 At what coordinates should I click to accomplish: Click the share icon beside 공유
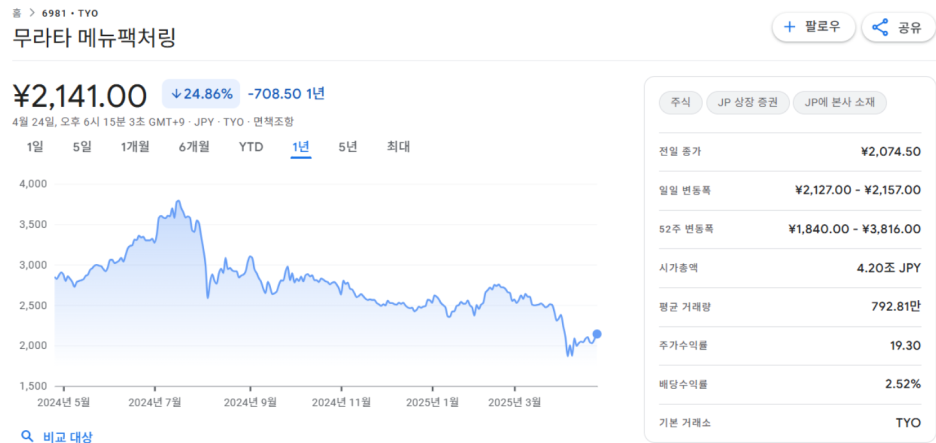tap(880, 27)
